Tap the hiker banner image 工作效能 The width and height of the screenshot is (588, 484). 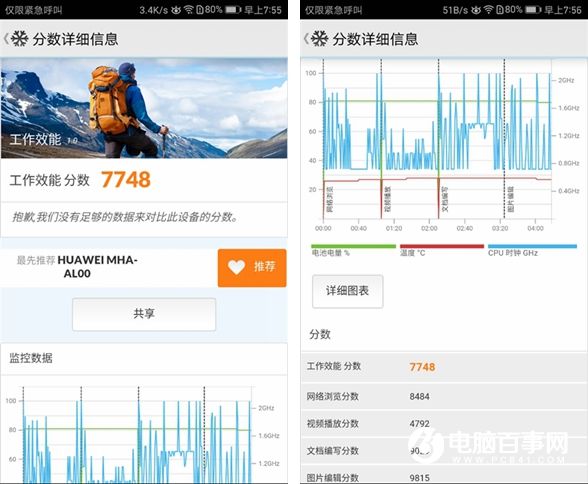pyautogui.click(x=144, y=108)
